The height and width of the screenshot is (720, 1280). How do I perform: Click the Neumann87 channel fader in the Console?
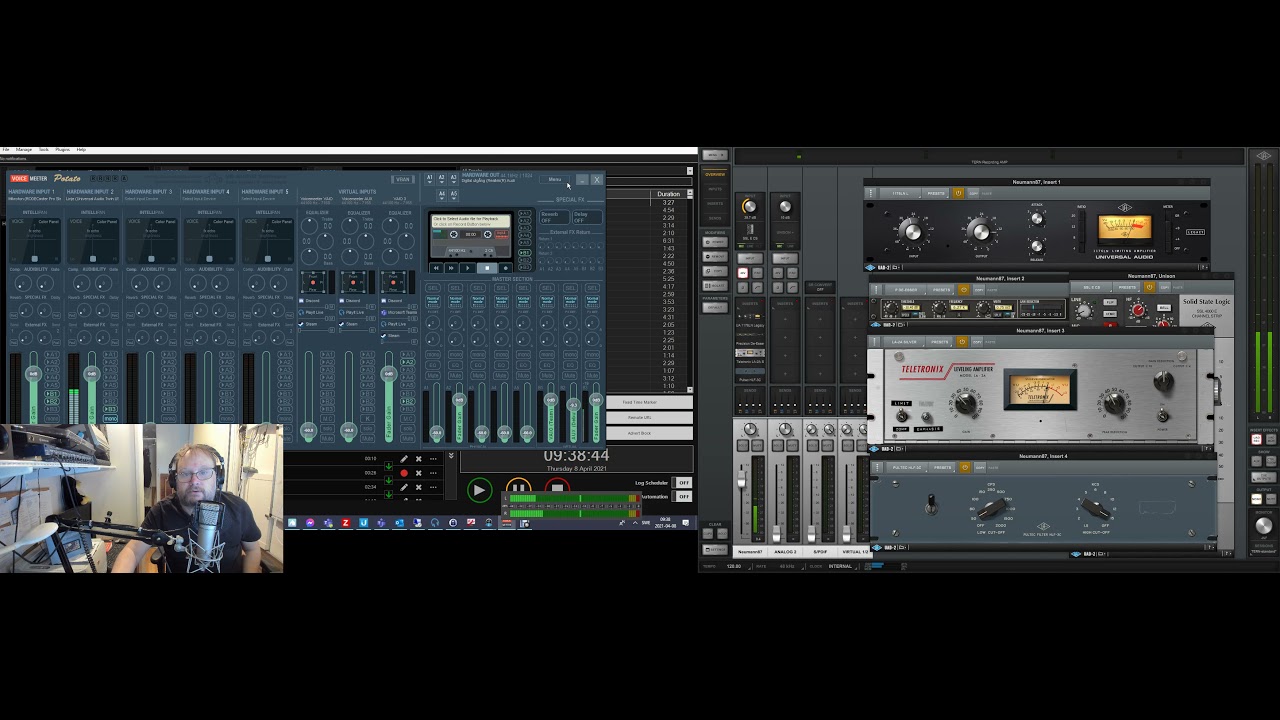[x=742, y=480]
